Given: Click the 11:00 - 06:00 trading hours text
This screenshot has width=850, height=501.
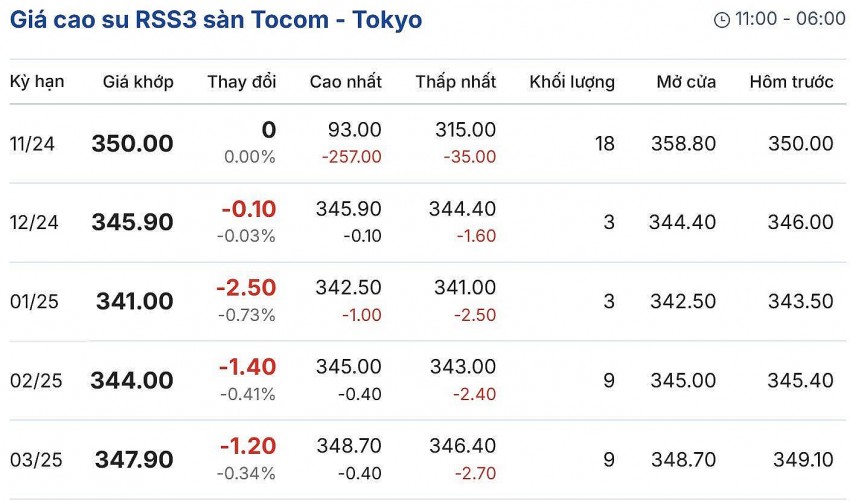Looking at the screenshot, I should point(790,20).
